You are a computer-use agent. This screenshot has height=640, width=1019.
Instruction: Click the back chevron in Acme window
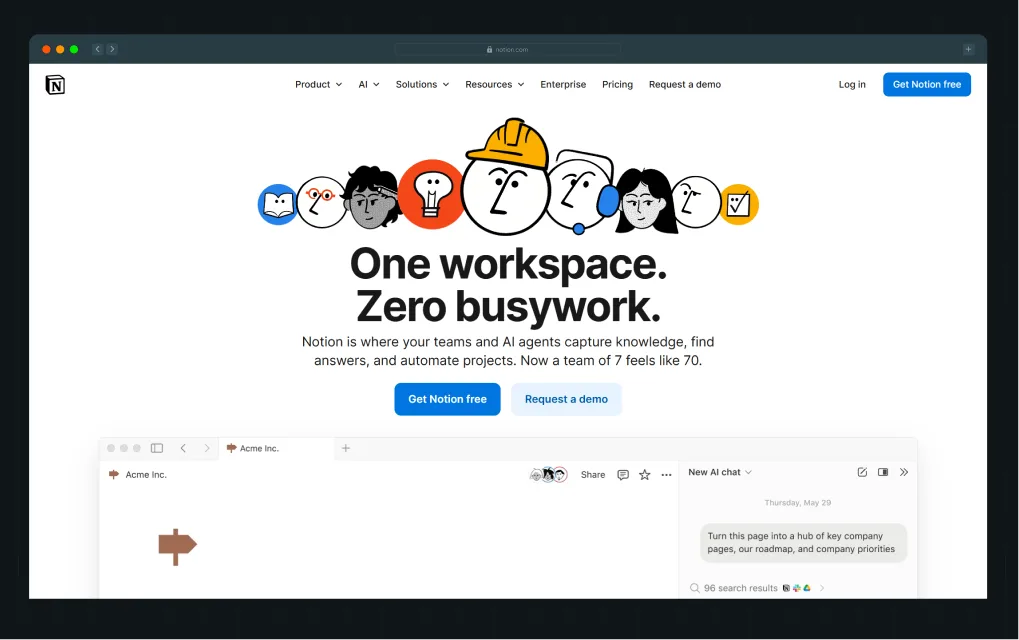point(183,448)
